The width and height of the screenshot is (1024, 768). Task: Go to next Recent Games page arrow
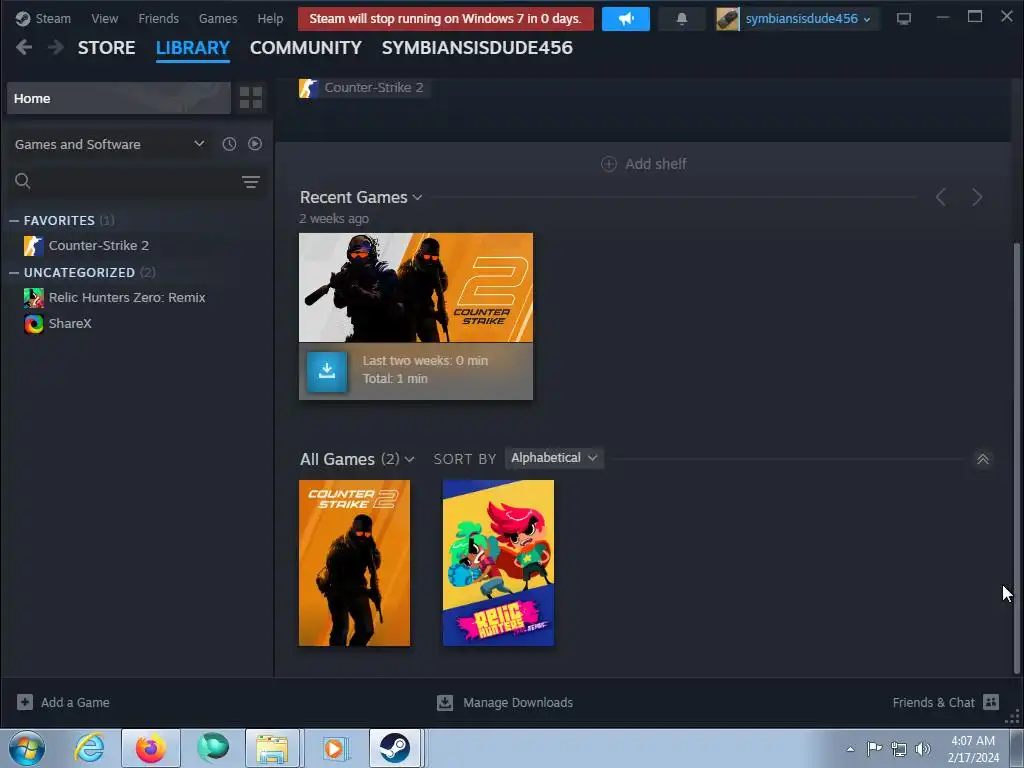[977, 197]
